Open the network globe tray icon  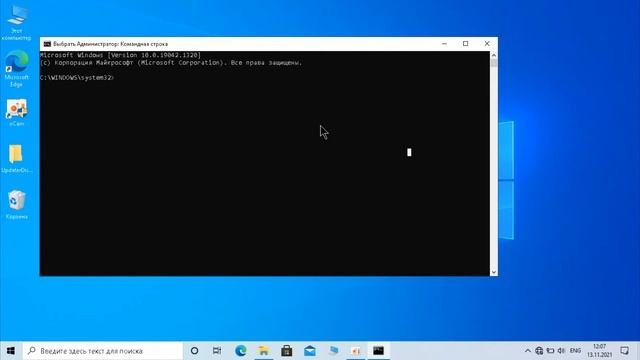(539, 351)
